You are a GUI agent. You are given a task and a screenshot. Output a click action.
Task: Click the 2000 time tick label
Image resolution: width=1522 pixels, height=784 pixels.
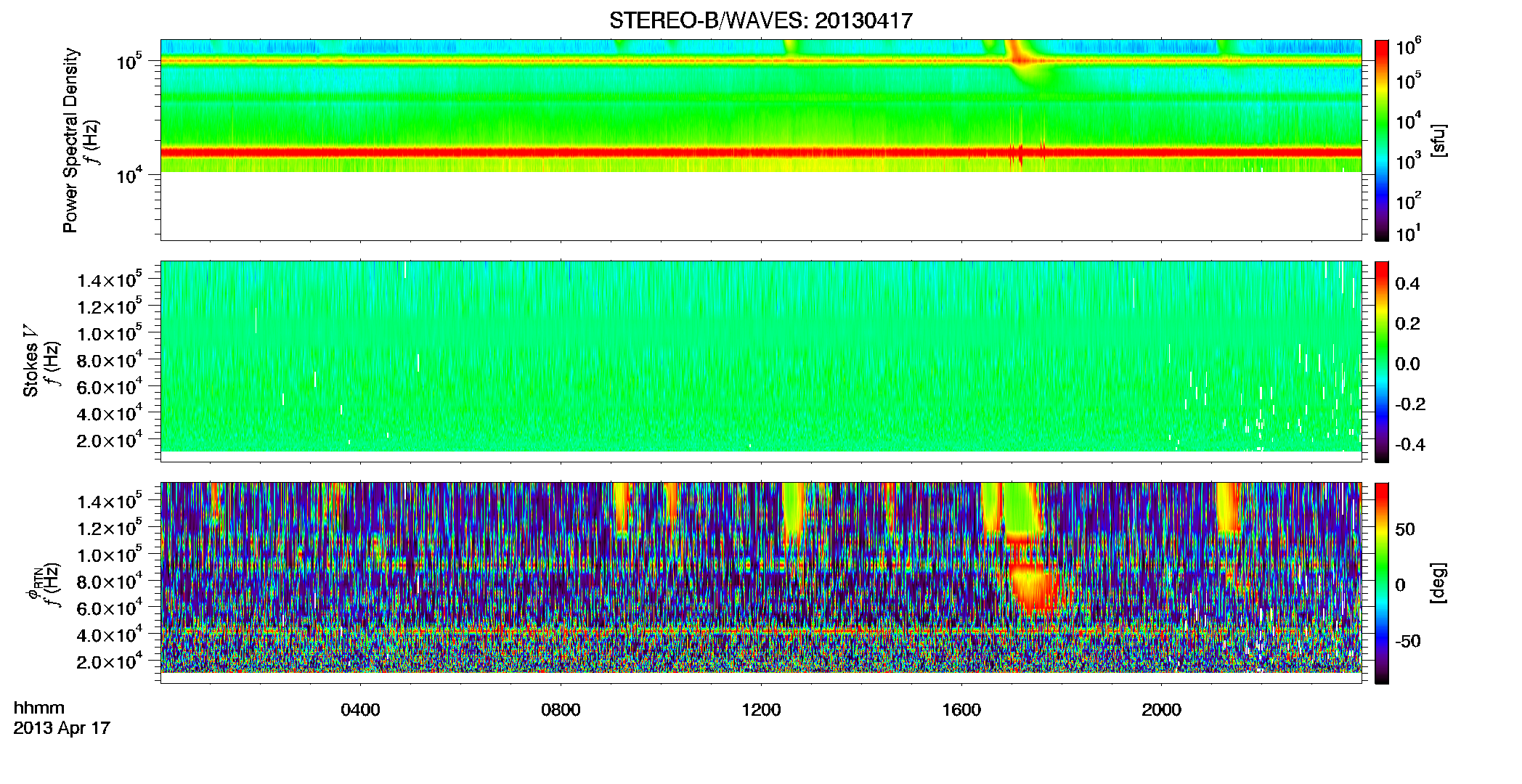(x=1161, y=710)
